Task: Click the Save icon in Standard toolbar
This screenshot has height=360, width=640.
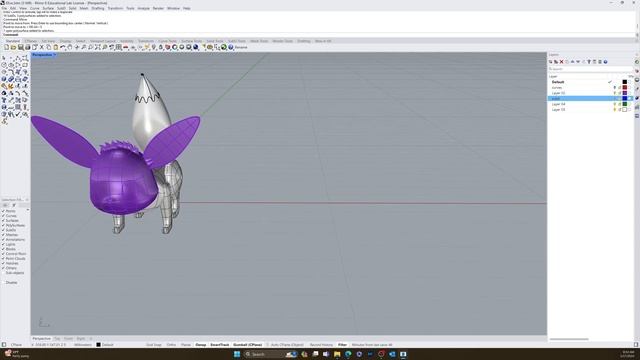Action: pos(20,47)
